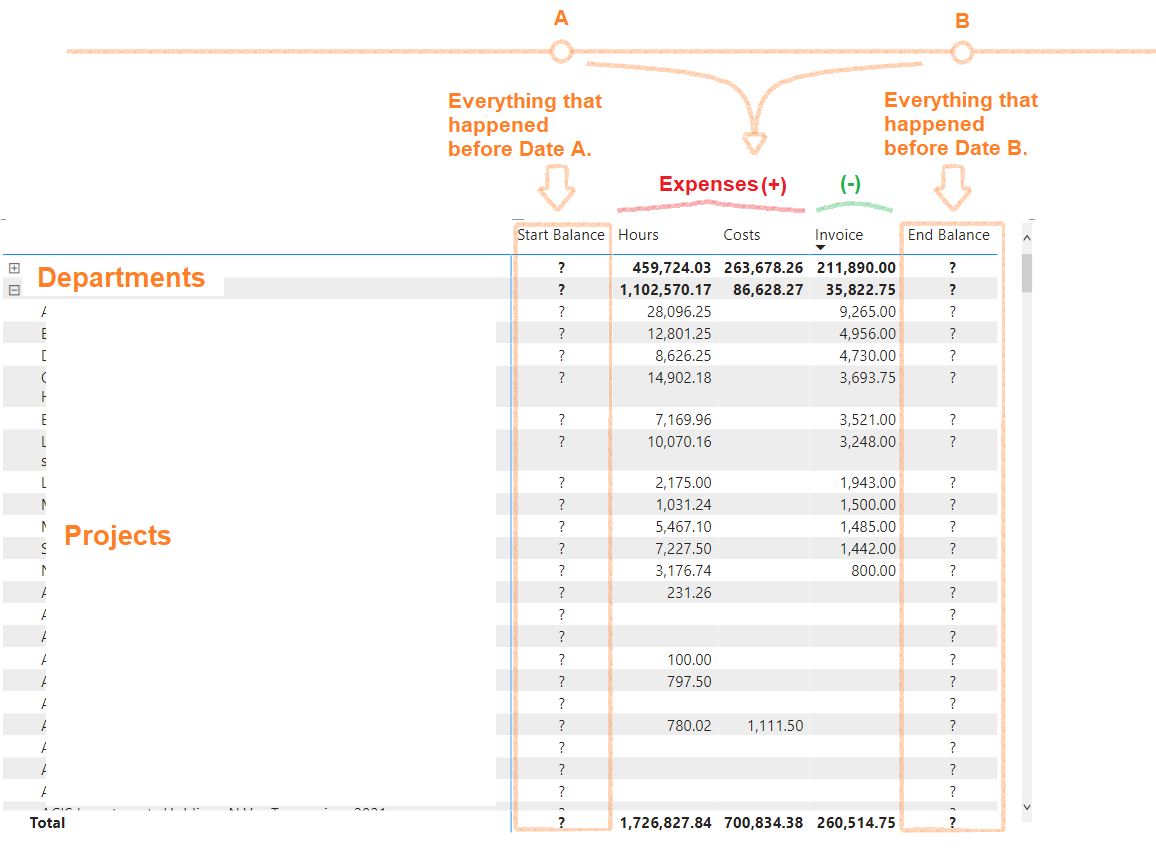The width and height of the screenshot is (1156, 860).
Task: Select the 3,521.00 invoice cell
Action: pos(868,420)
